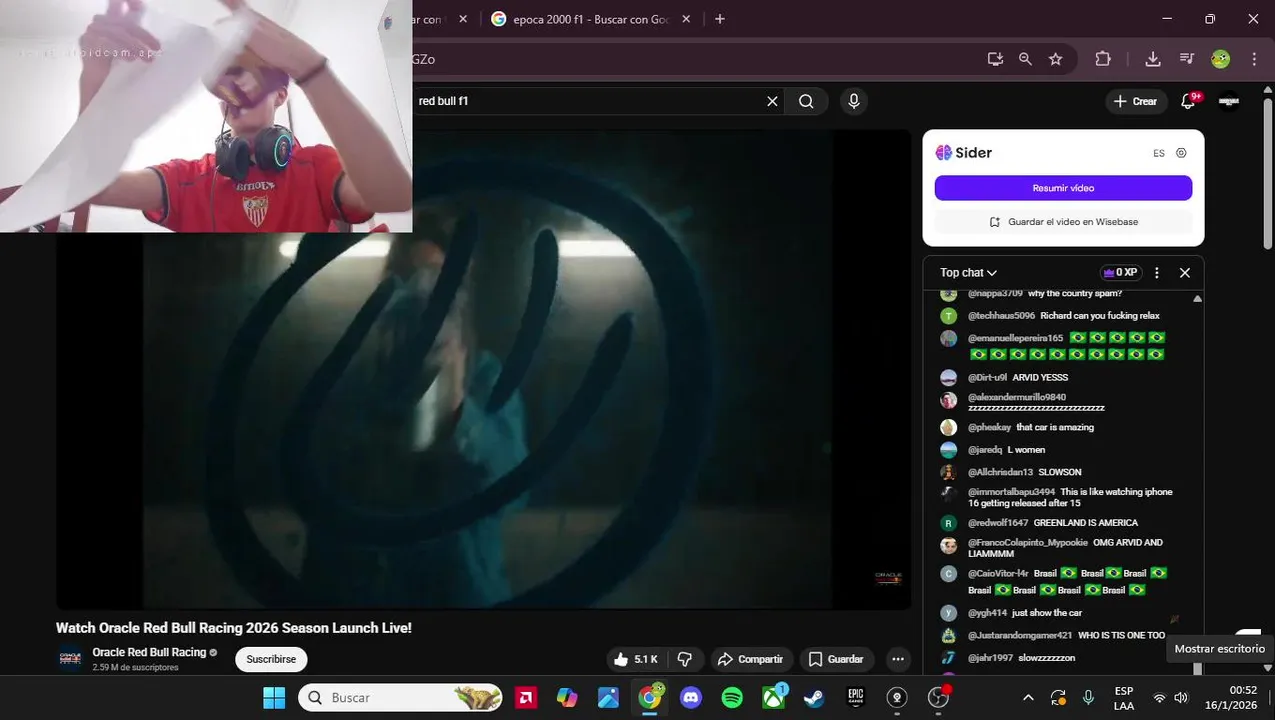This screenshot has height=720, width=1275.
Task: Click the taskbar microphone tray icon
Action: [1088, 697]
